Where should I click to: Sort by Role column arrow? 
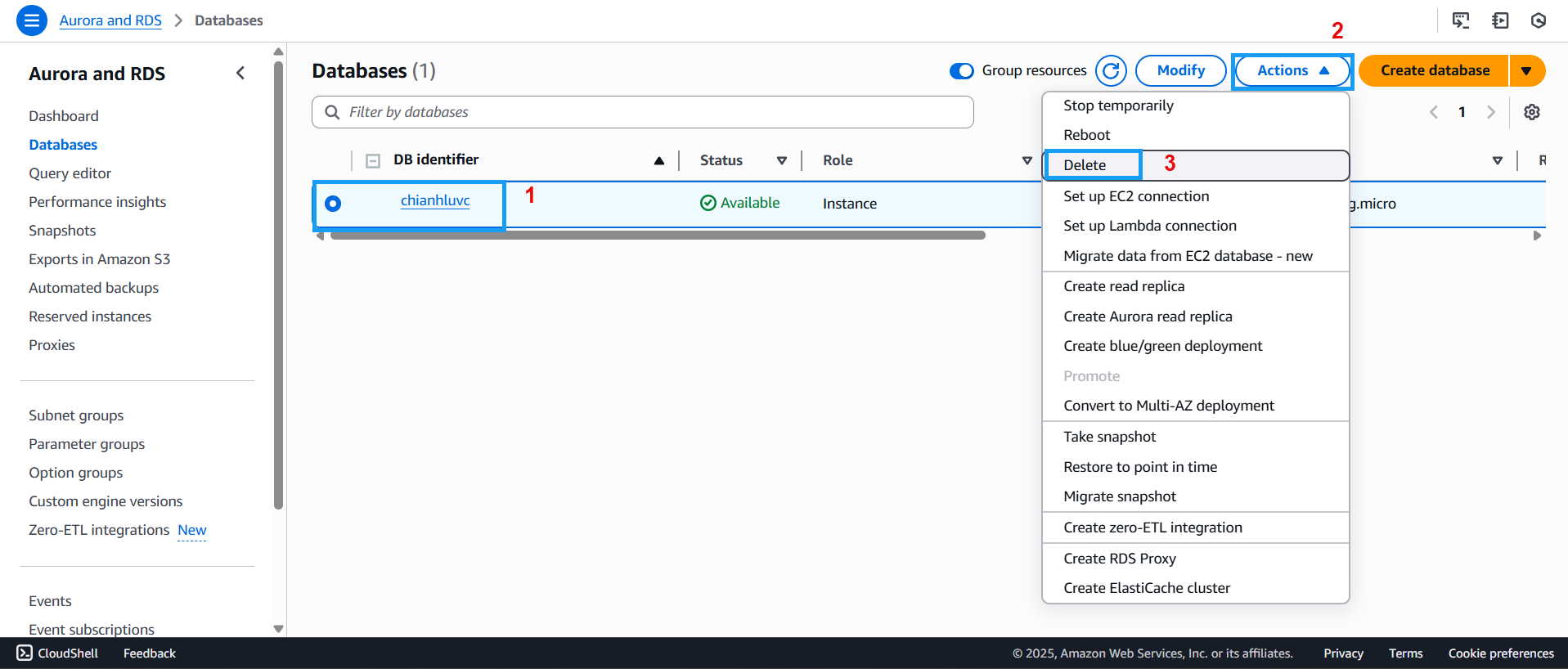(1027, 161)
